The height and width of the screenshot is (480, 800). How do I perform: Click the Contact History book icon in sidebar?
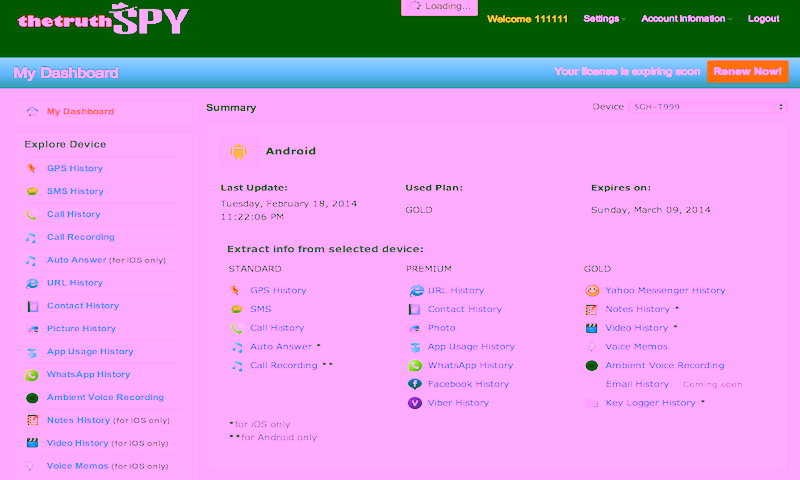tap(33, 306)
